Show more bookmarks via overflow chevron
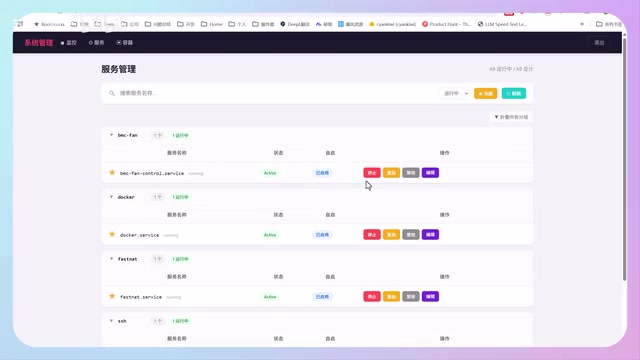The height and width of the screenshot is (360, 640). [x=582, y=24]
